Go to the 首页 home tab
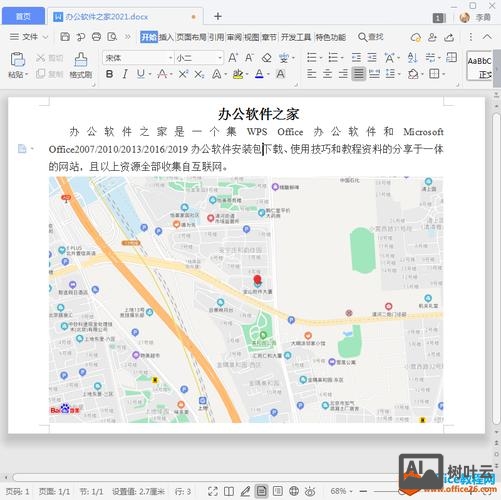This screenshot has width=501, height=500. (x=23, y=16)
